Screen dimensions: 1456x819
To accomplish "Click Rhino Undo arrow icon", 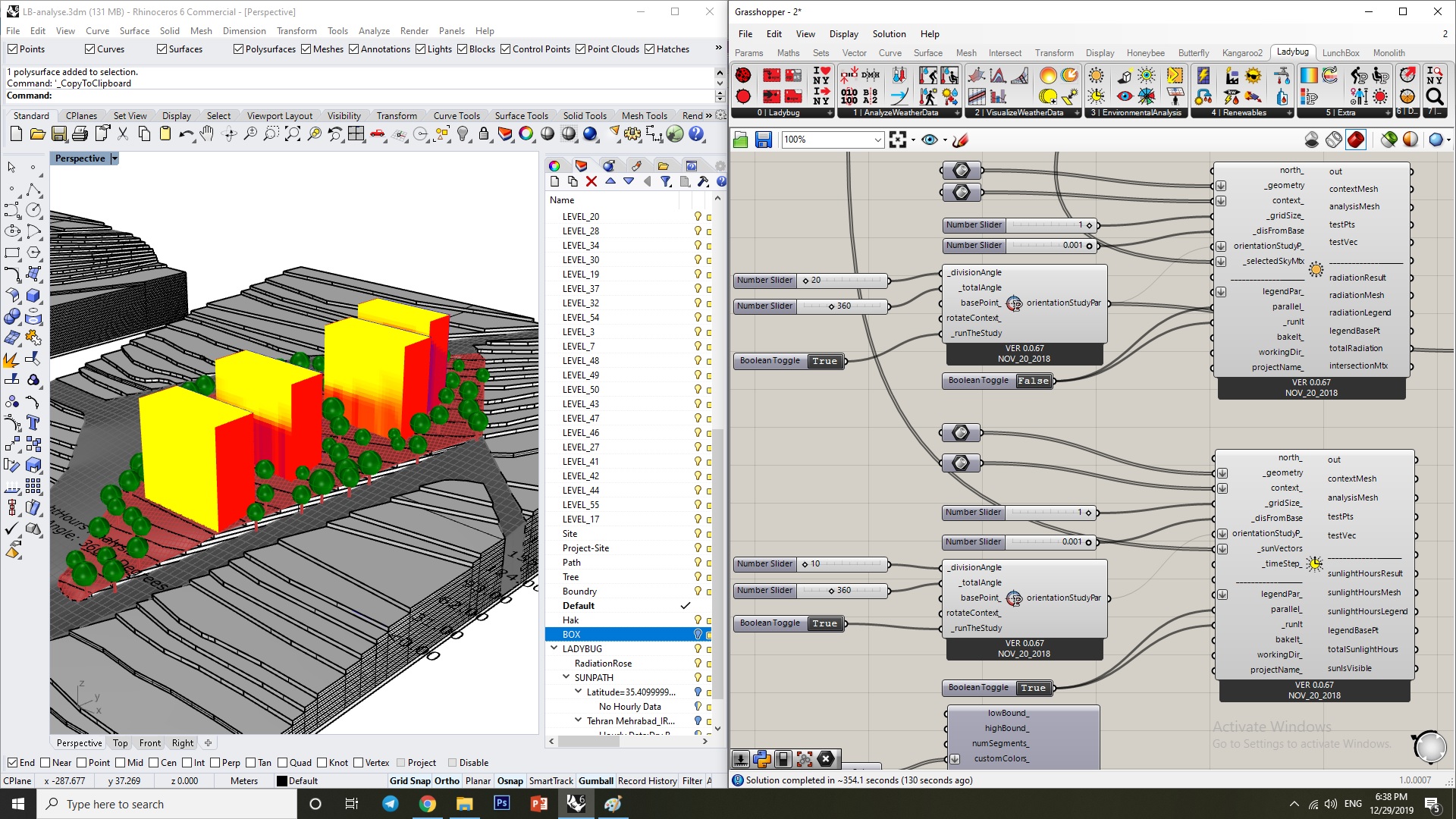I will (186, 135).
